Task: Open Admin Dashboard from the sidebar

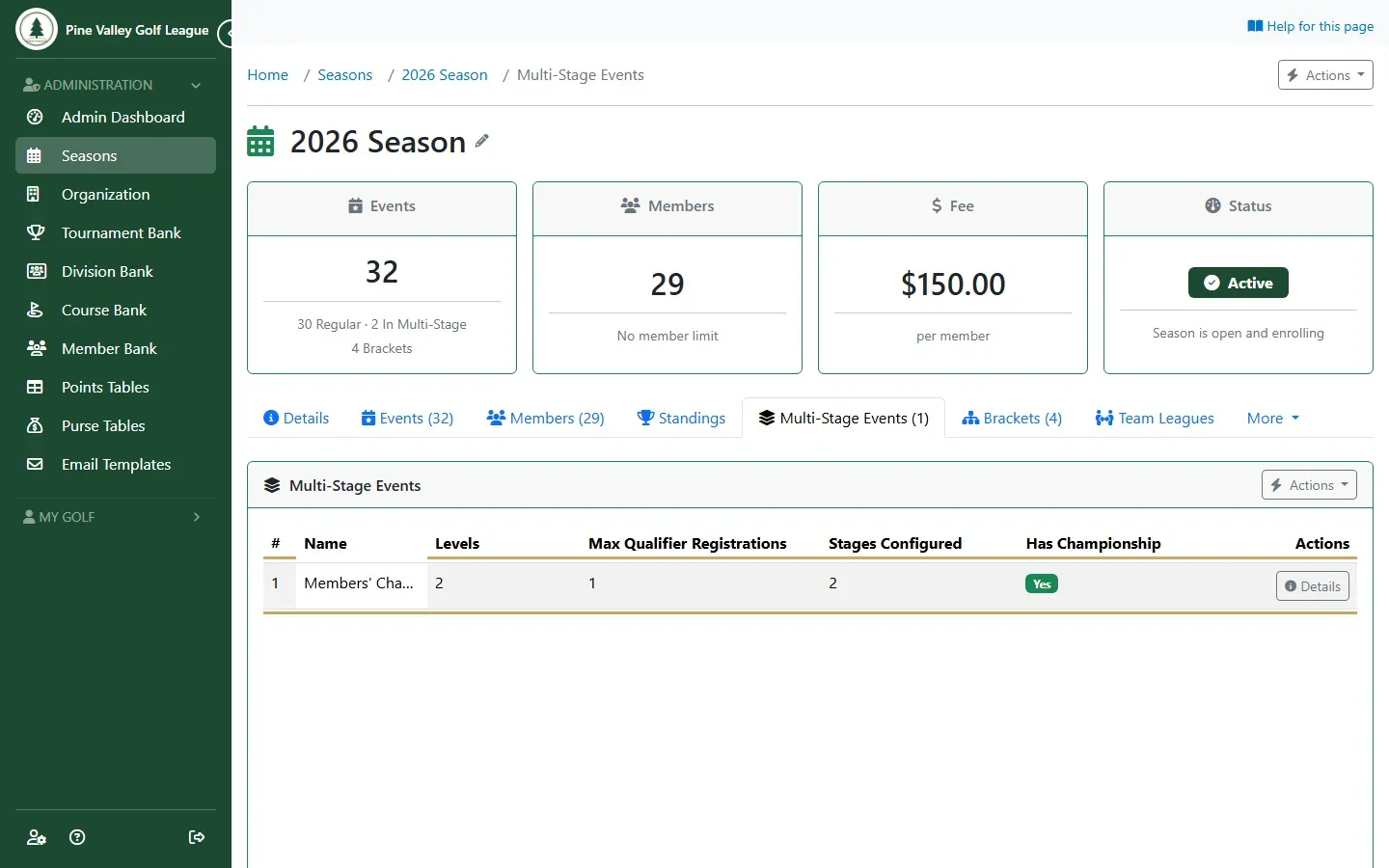Action: 116,117
